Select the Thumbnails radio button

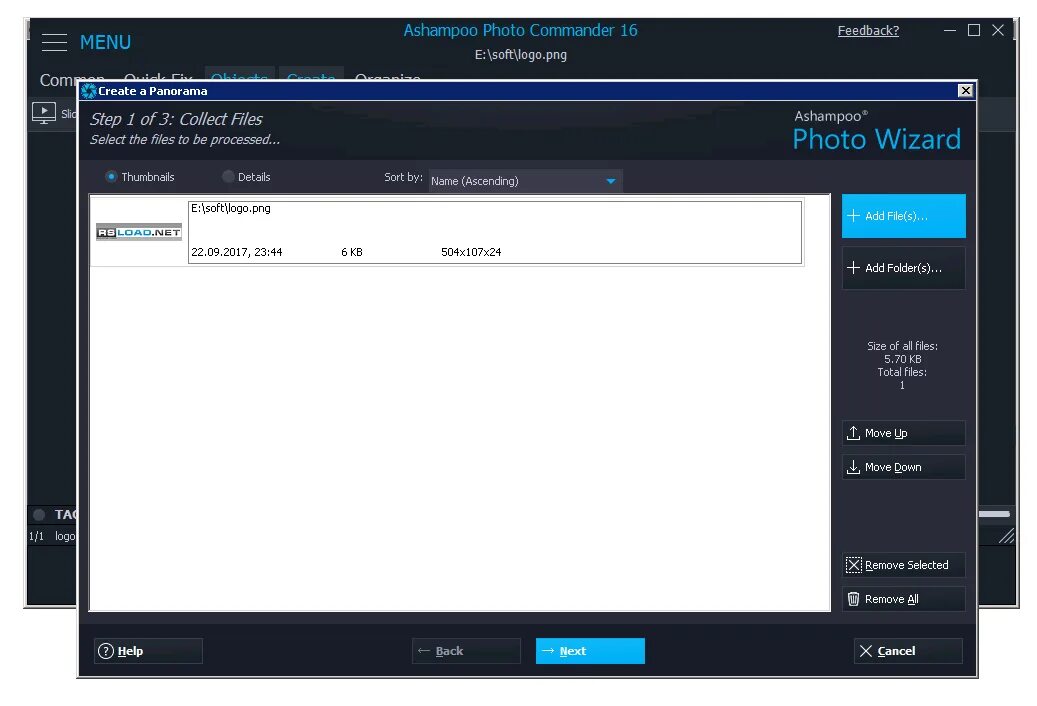tap(111, 176)
